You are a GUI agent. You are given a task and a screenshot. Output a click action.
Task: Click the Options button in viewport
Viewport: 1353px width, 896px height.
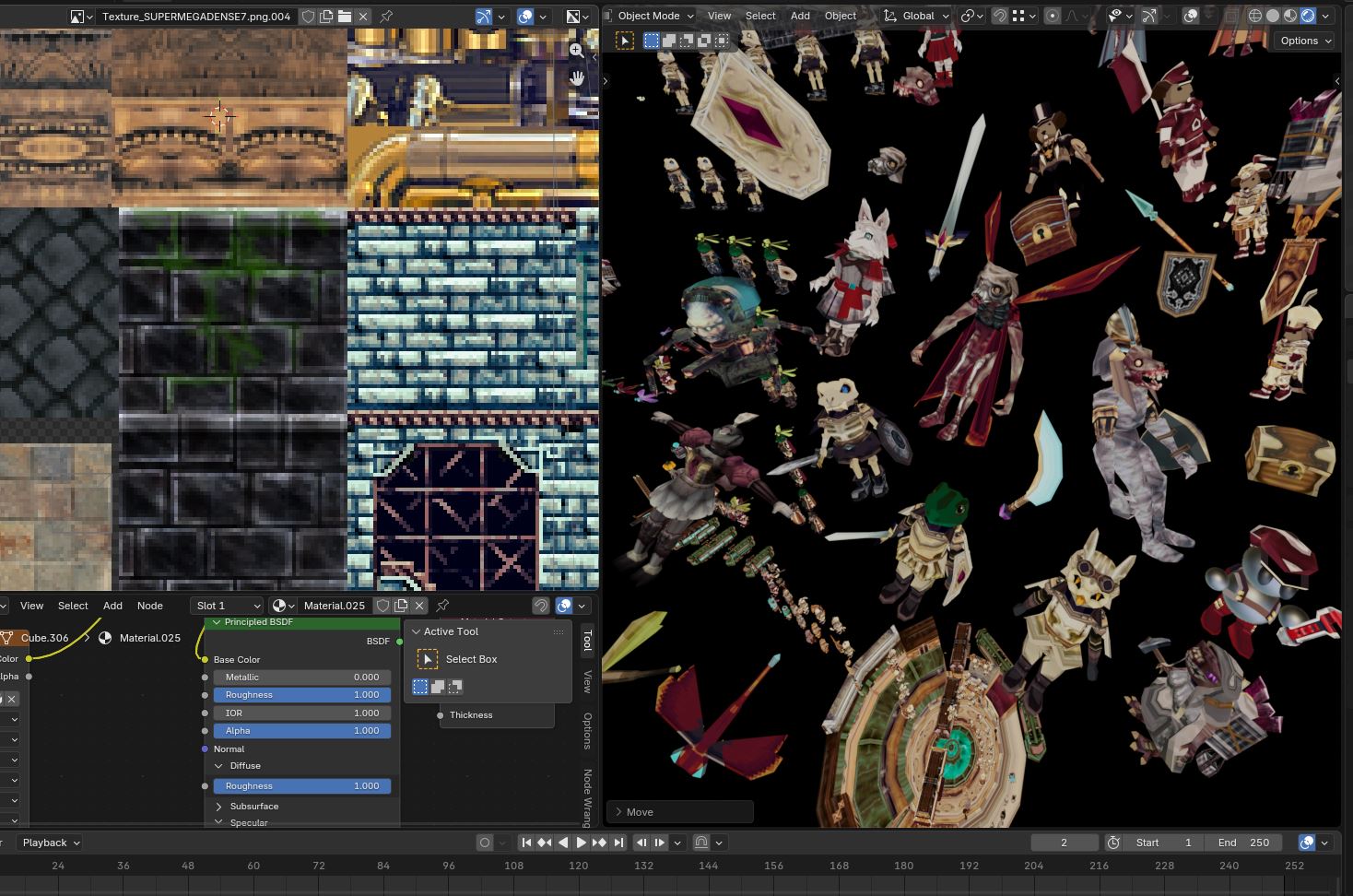1305,41
